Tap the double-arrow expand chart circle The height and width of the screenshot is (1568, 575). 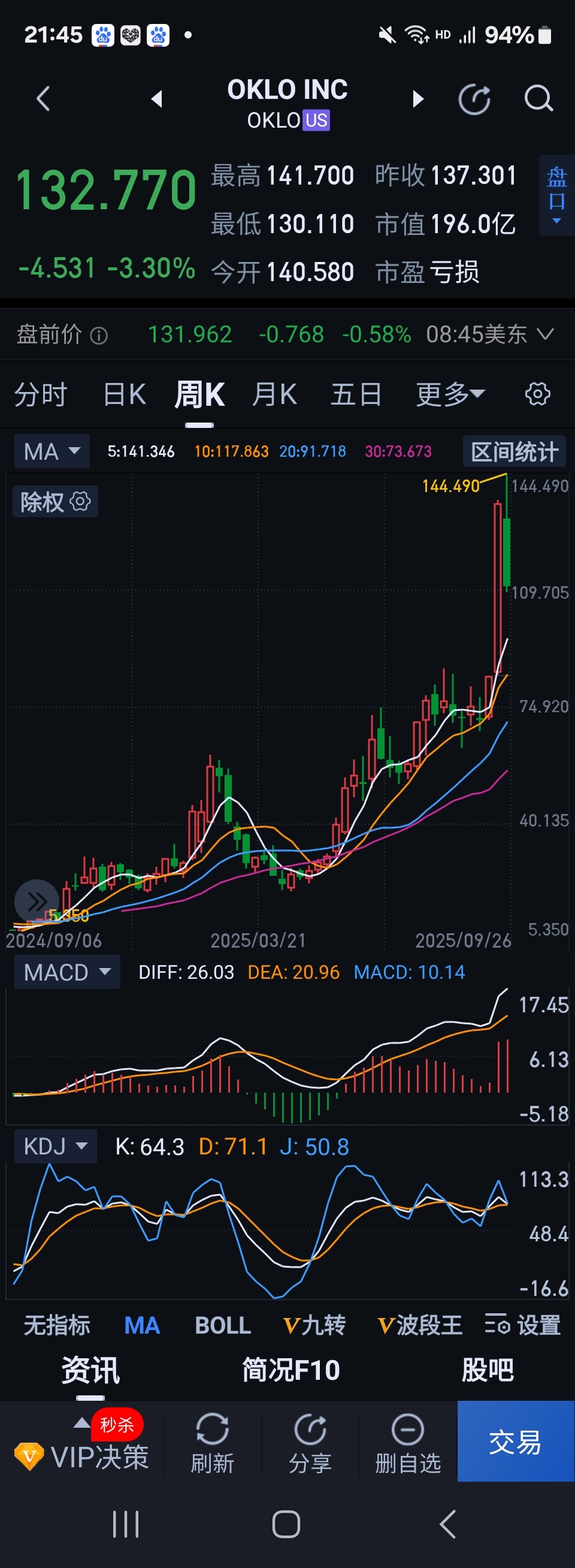[x=37, y=901]
